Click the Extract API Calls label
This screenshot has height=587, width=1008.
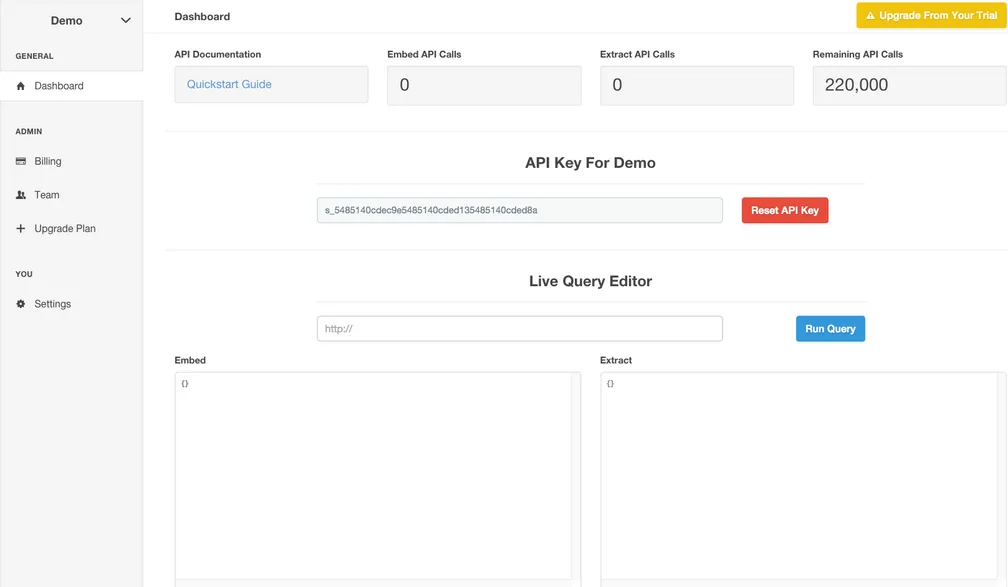637,55
